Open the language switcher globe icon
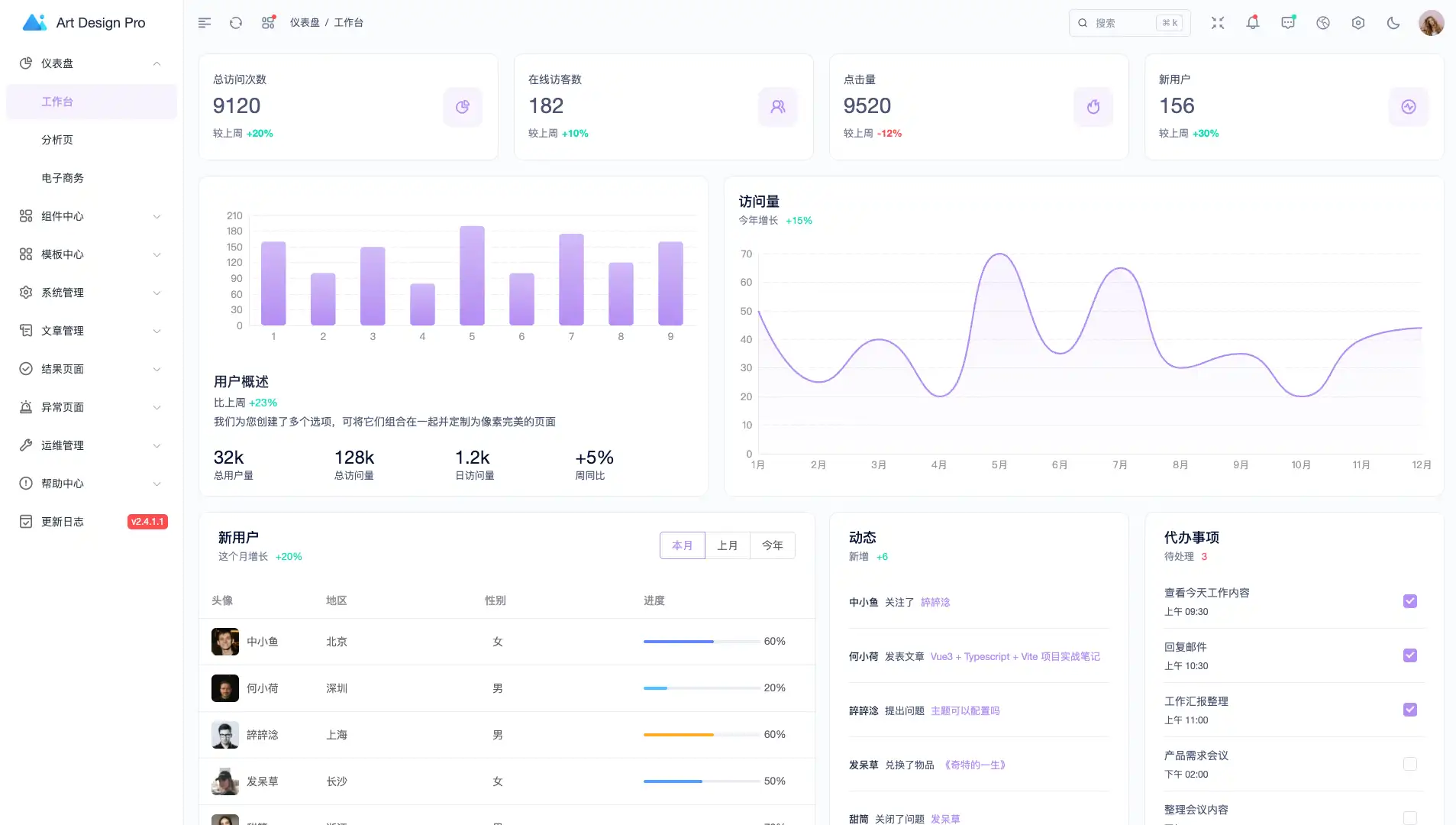This screenshot has width=1456, height=825. pos(1323,23)
